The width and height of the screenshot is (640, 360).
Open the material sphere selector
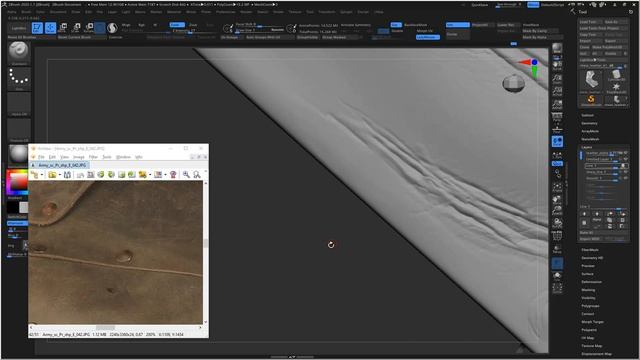(18, 154)
